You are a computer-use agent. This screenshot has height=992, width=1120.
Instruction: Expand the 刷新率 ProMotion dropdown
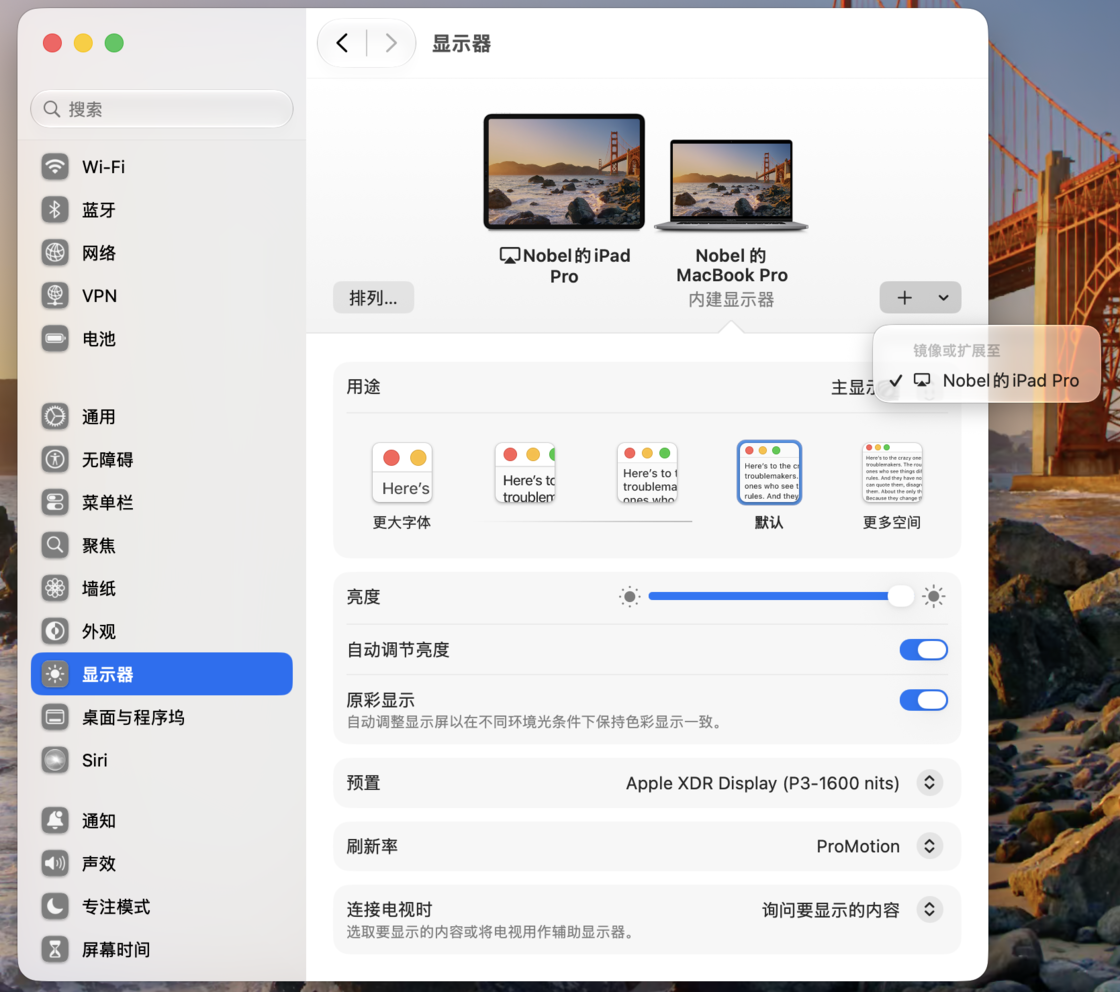click(929, 846)
